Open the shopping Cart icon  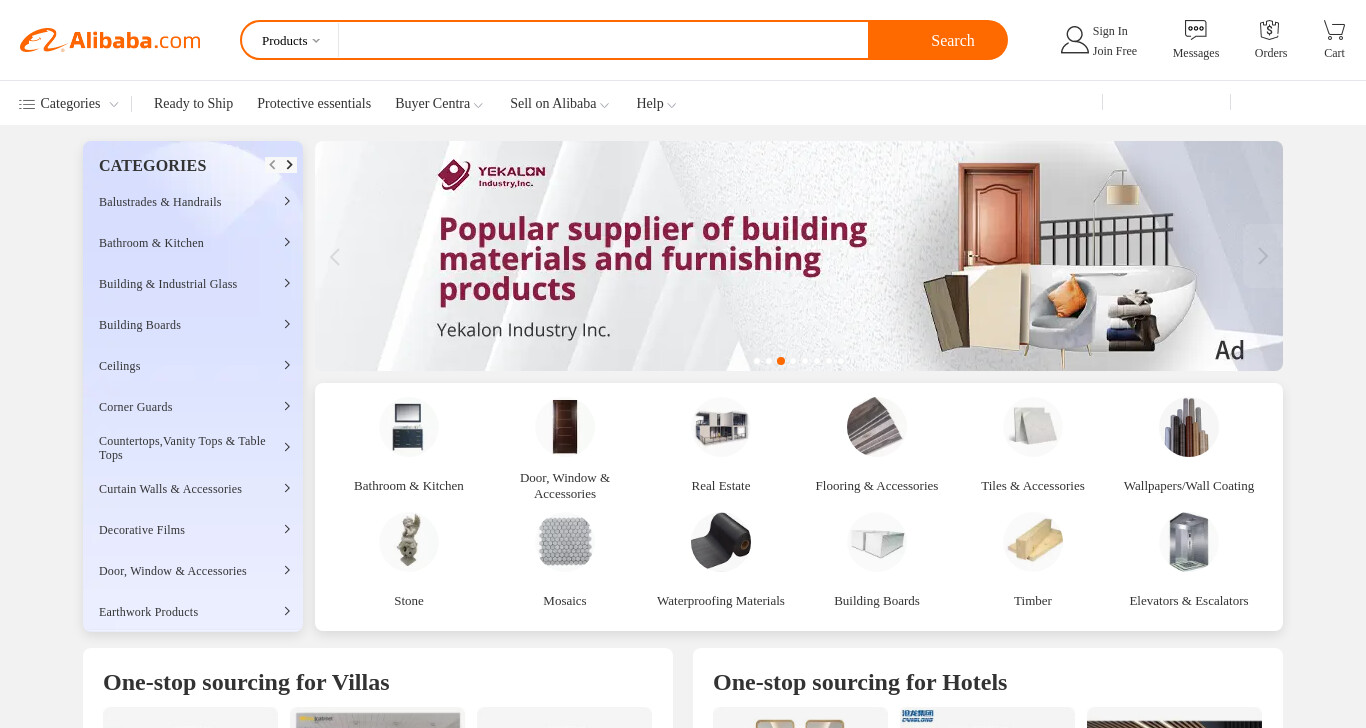[1334, 30]
